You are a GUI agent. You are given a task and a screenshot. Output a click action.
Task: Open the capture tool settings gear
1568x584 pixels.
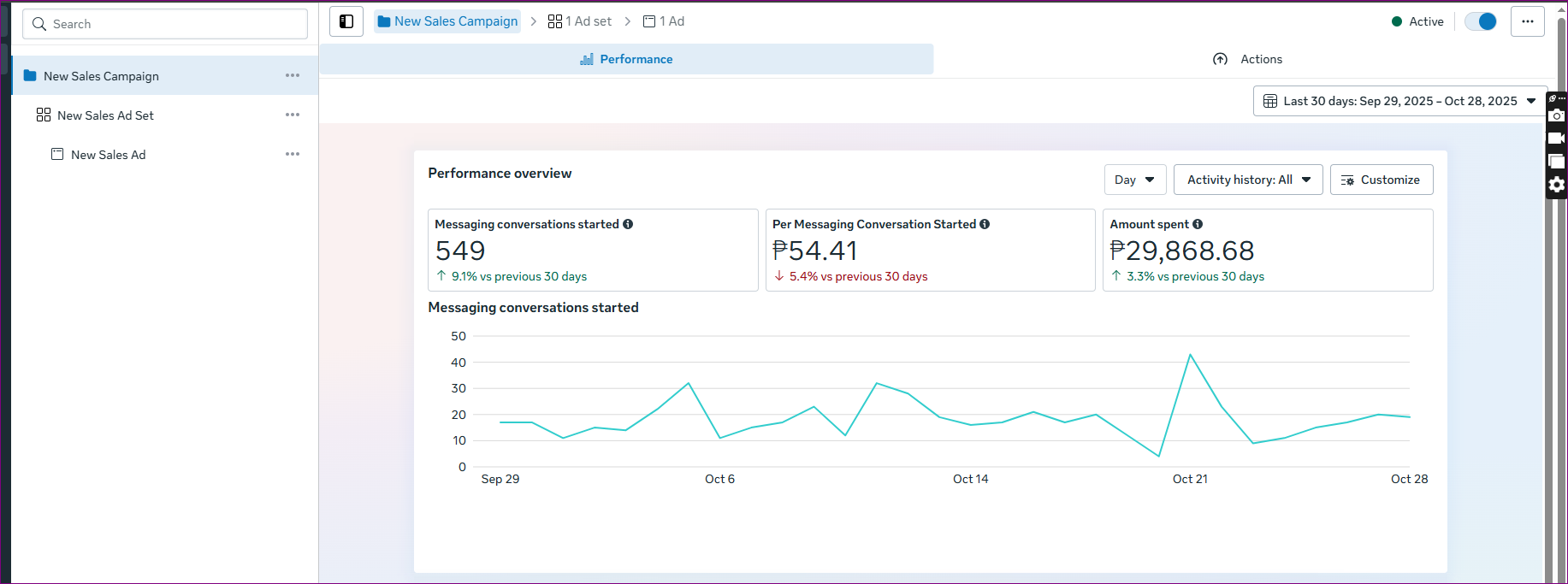pyautogui.click(x=1557, y=185)
